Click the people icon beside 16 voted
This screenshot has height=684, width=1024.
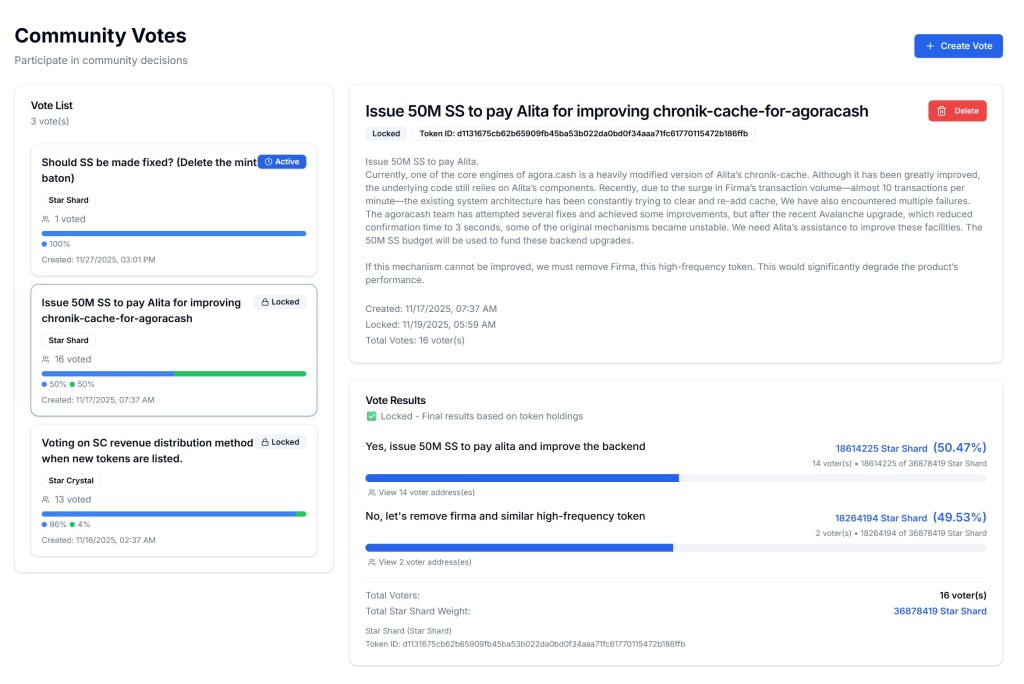[x=46, y=359]
